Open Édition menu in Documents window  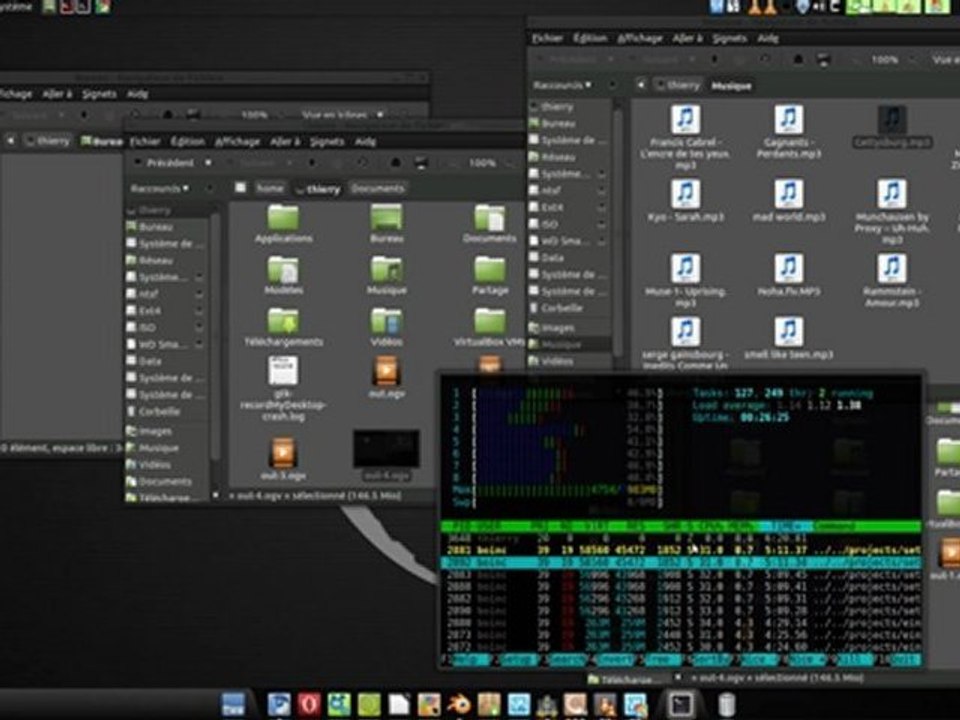[x=187, y=142]
